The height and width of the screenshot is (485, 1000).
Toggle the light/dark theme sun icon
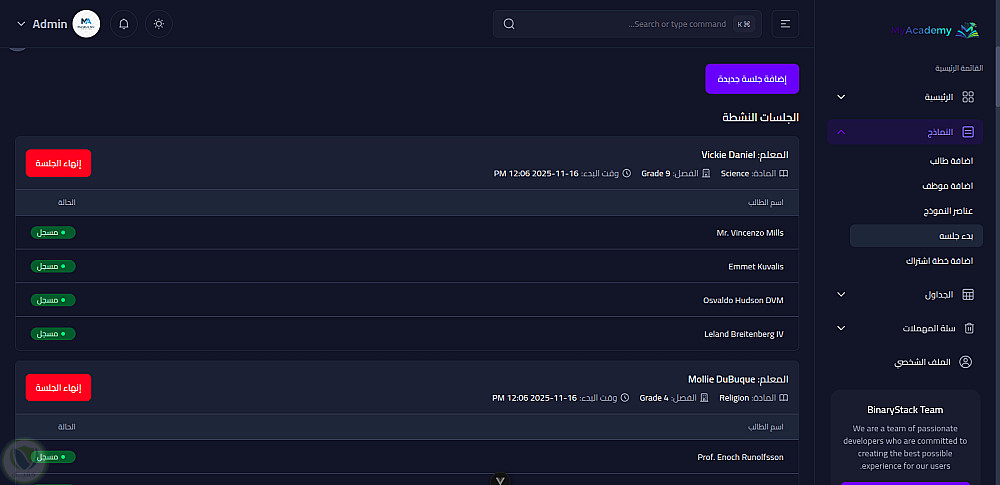point(158,24)
